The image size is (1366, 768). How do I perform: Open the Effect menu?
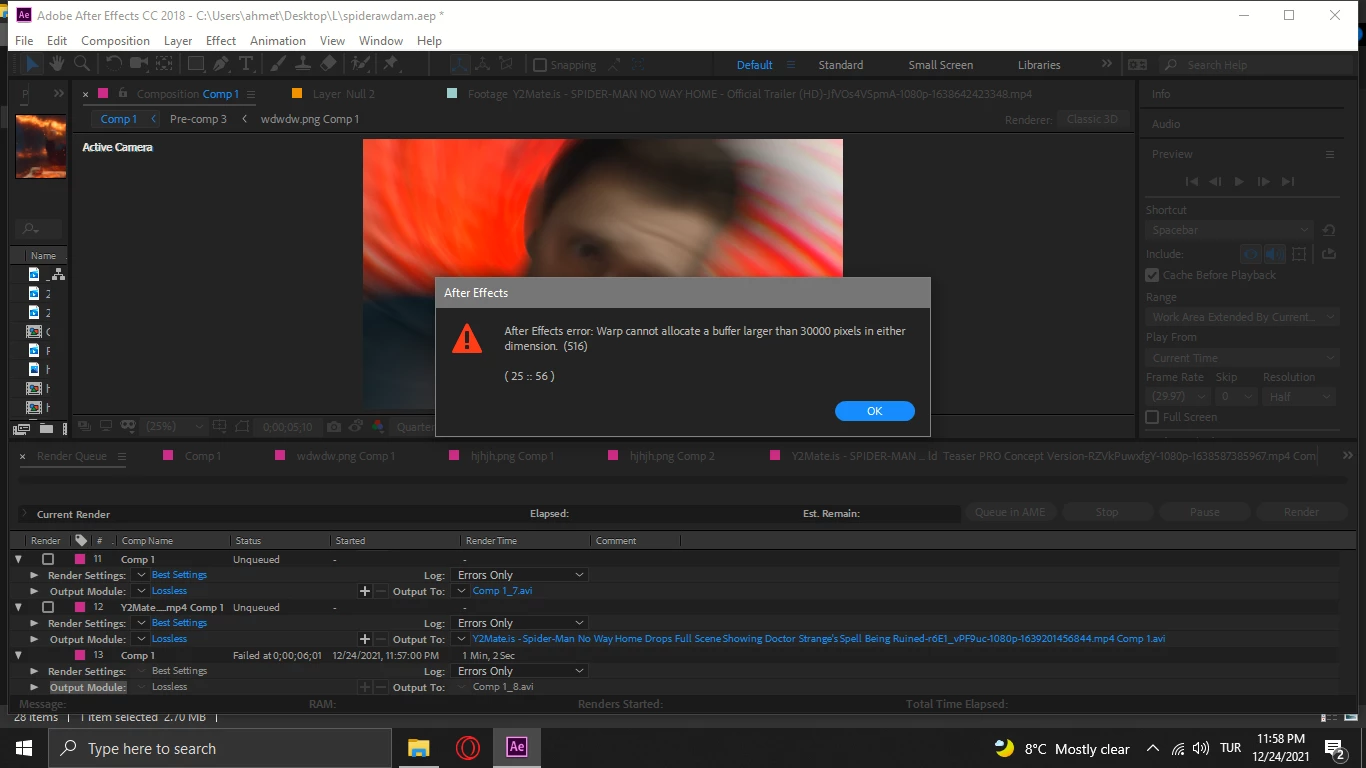click(x=221, y=41)
